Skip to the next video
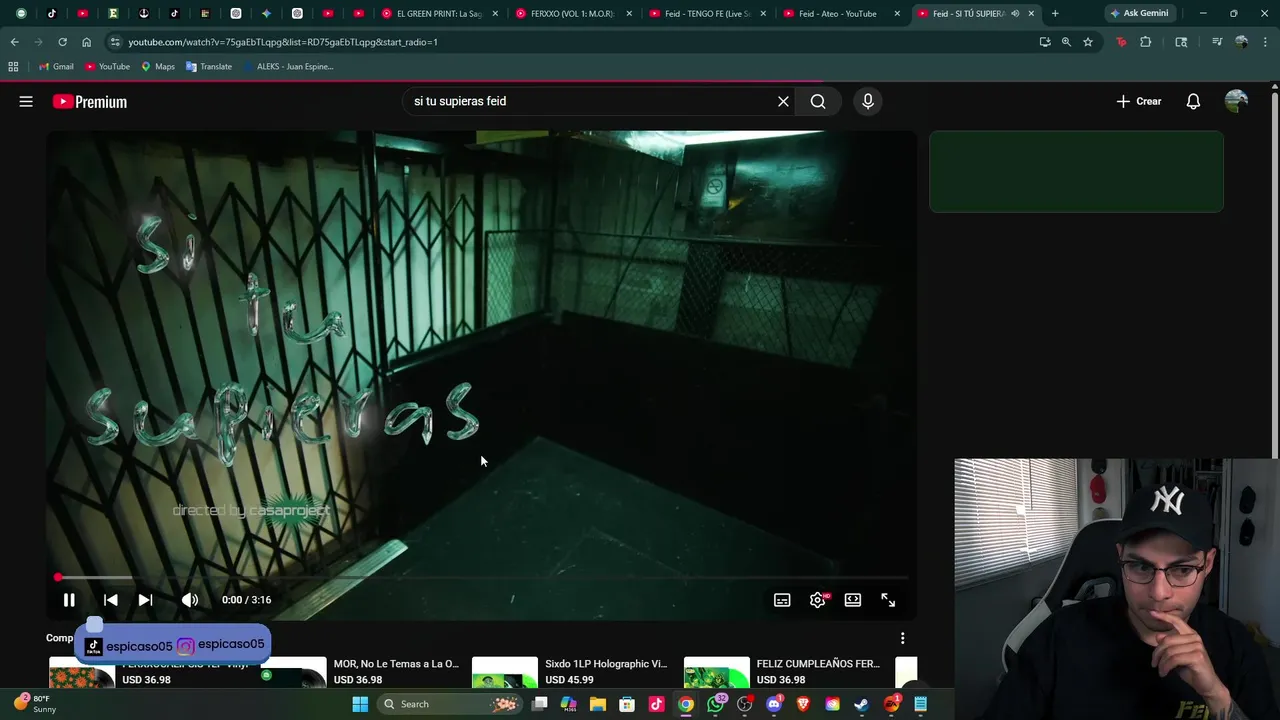This screenshot has height=720, width=1280. coord(145,600)
